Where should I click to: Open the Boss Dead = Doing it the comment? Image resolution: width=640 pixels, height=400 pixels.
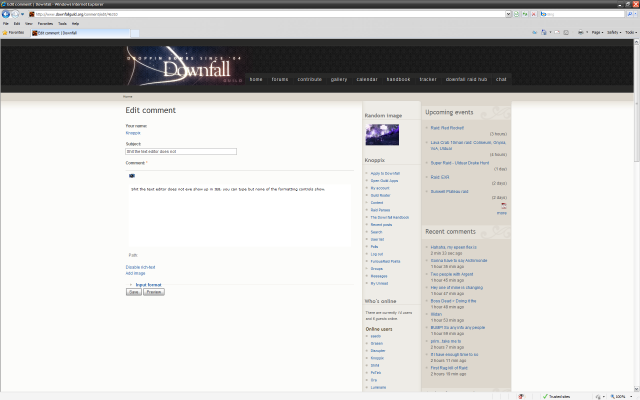coord(453,301)
